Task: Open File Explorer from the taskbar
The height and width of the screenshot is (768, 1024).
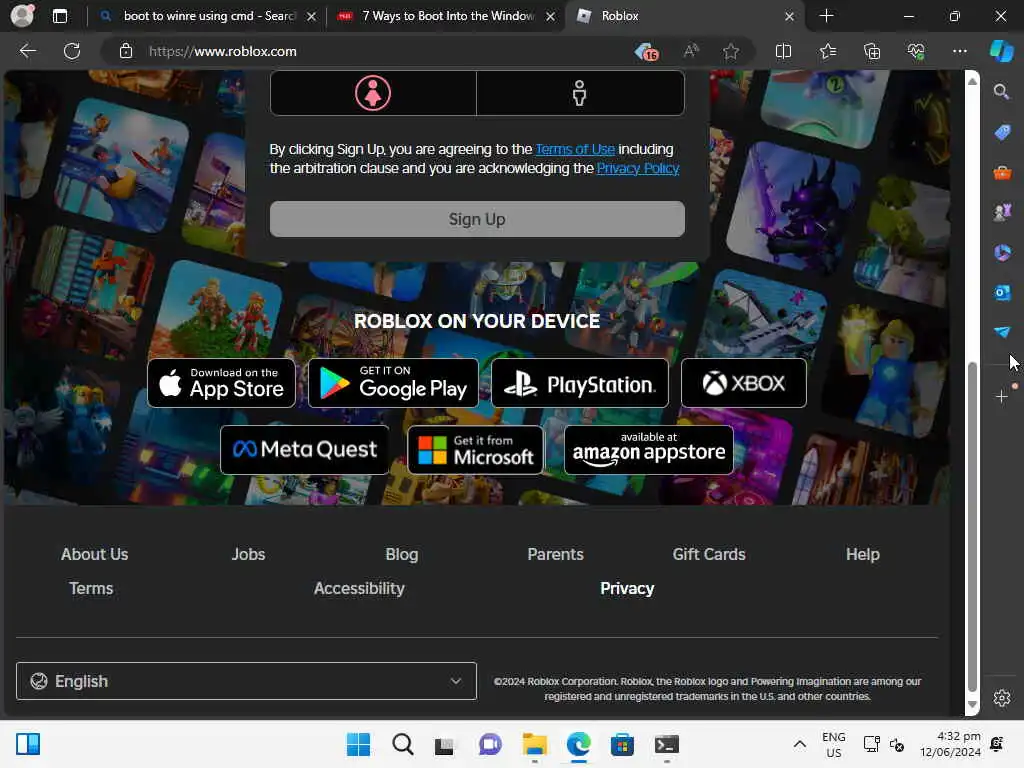Action: [534, 744]
